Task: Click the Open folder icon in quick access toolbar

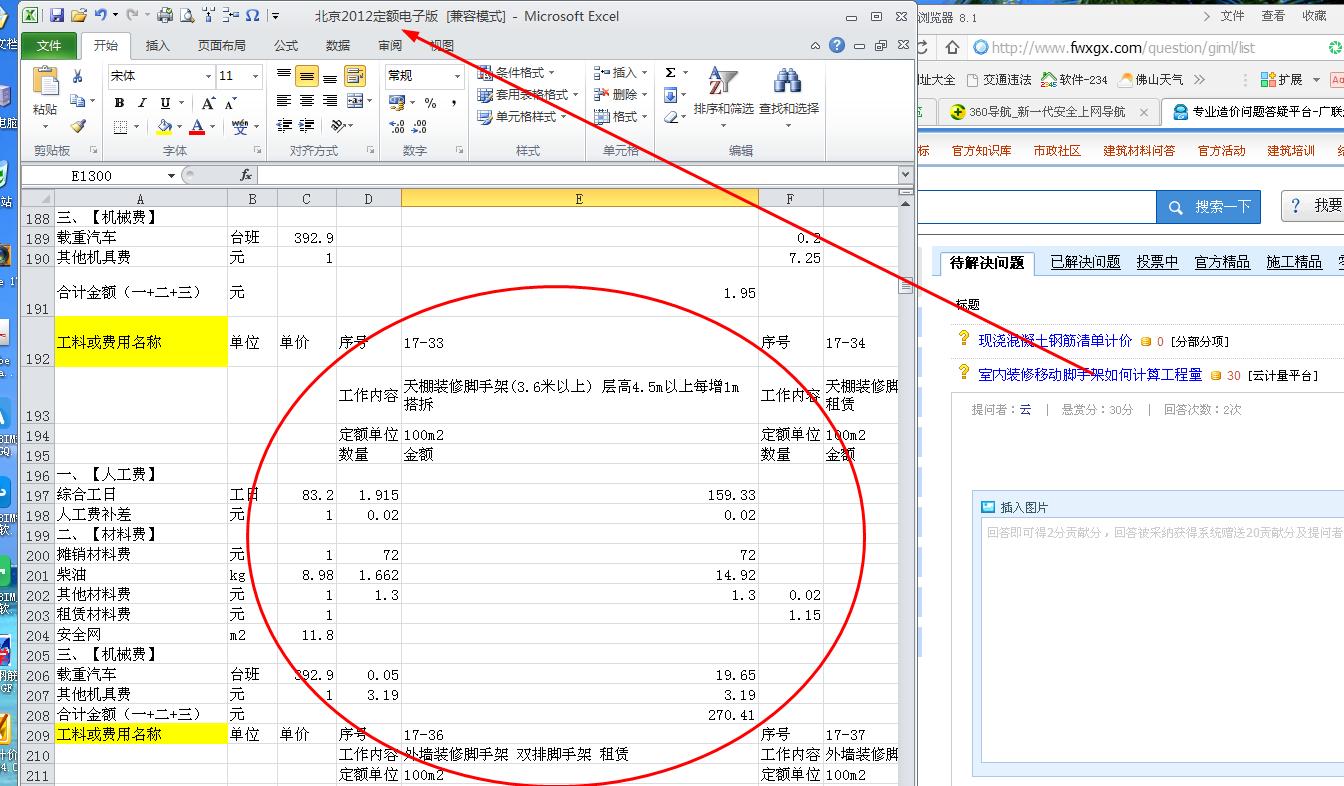Action: [79, 15]
